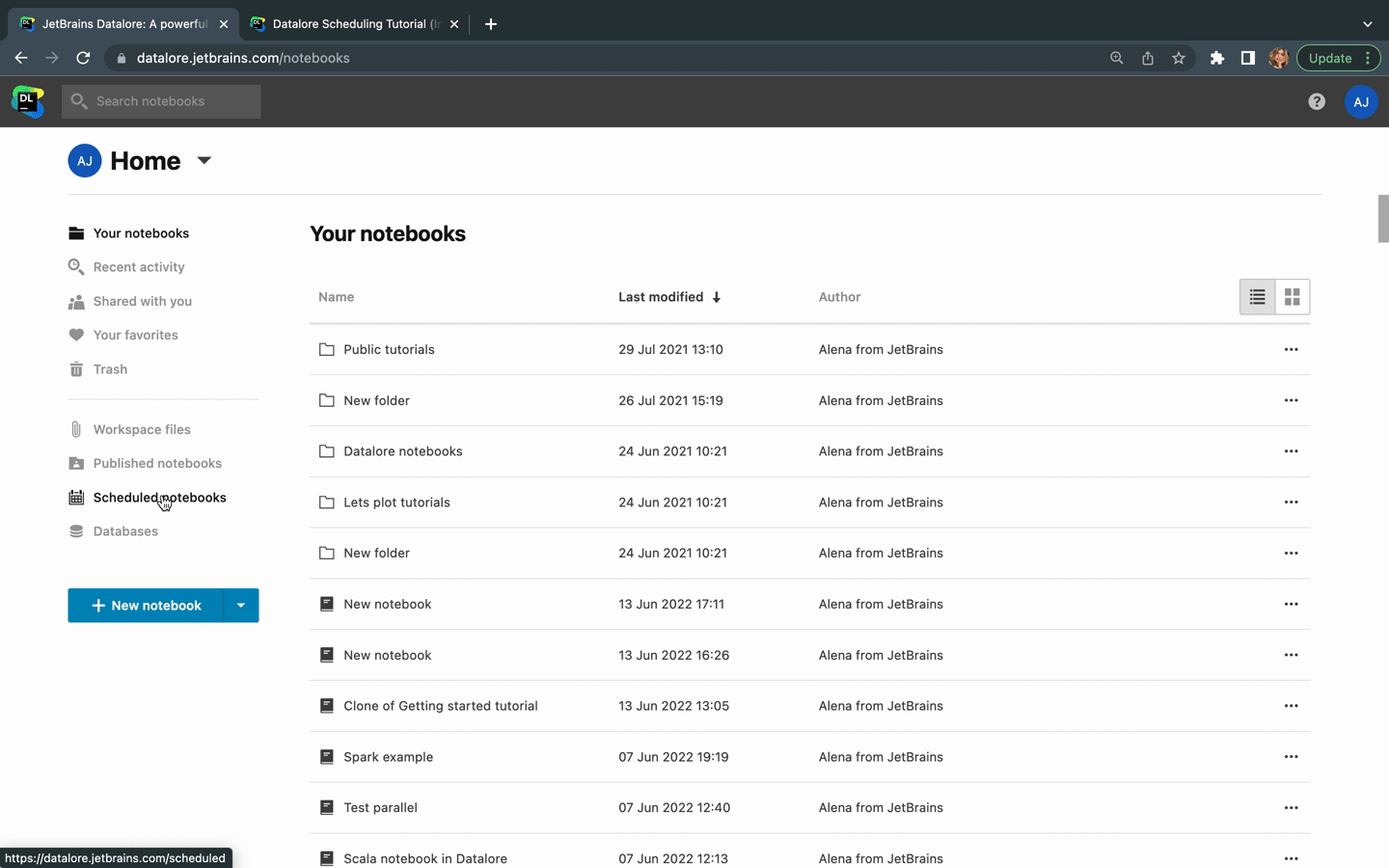Screen dimensions: 1389x868
Task: Switch to Datalore Scheduling Tutorial tab
Action: tap(352, 24)
